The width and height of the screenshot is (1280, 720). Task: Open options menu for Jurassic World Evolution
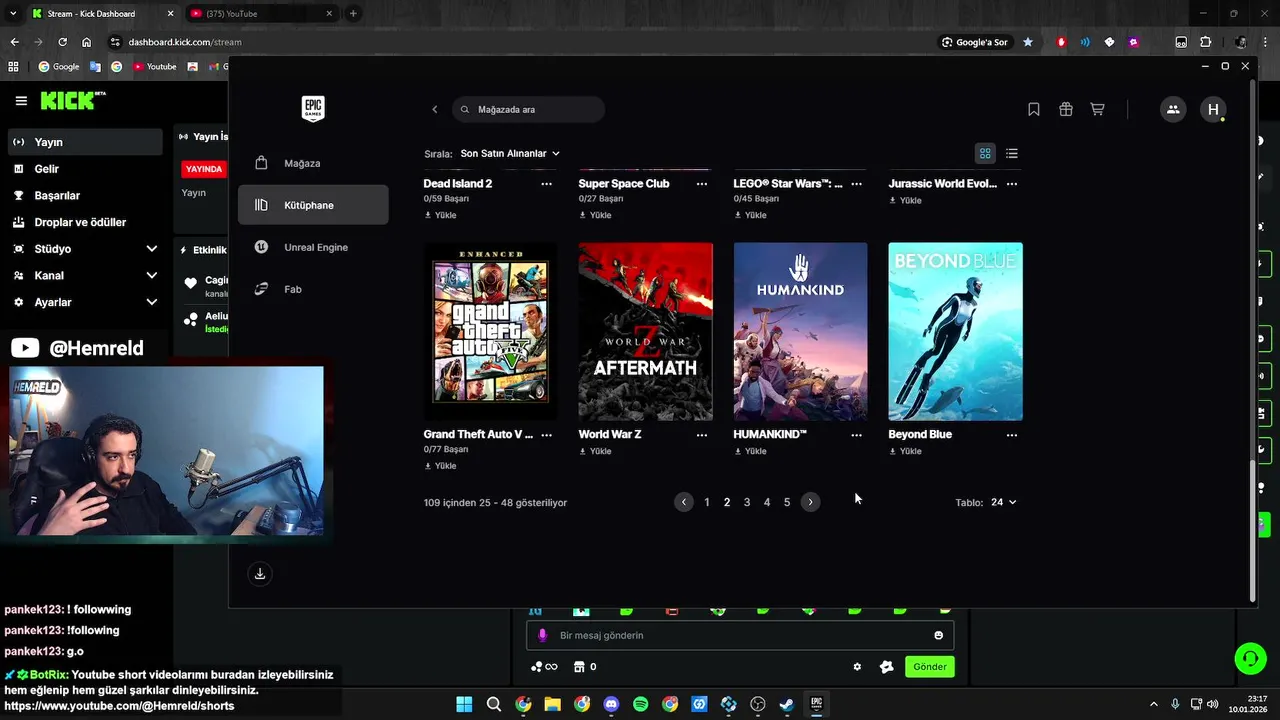1012,184
